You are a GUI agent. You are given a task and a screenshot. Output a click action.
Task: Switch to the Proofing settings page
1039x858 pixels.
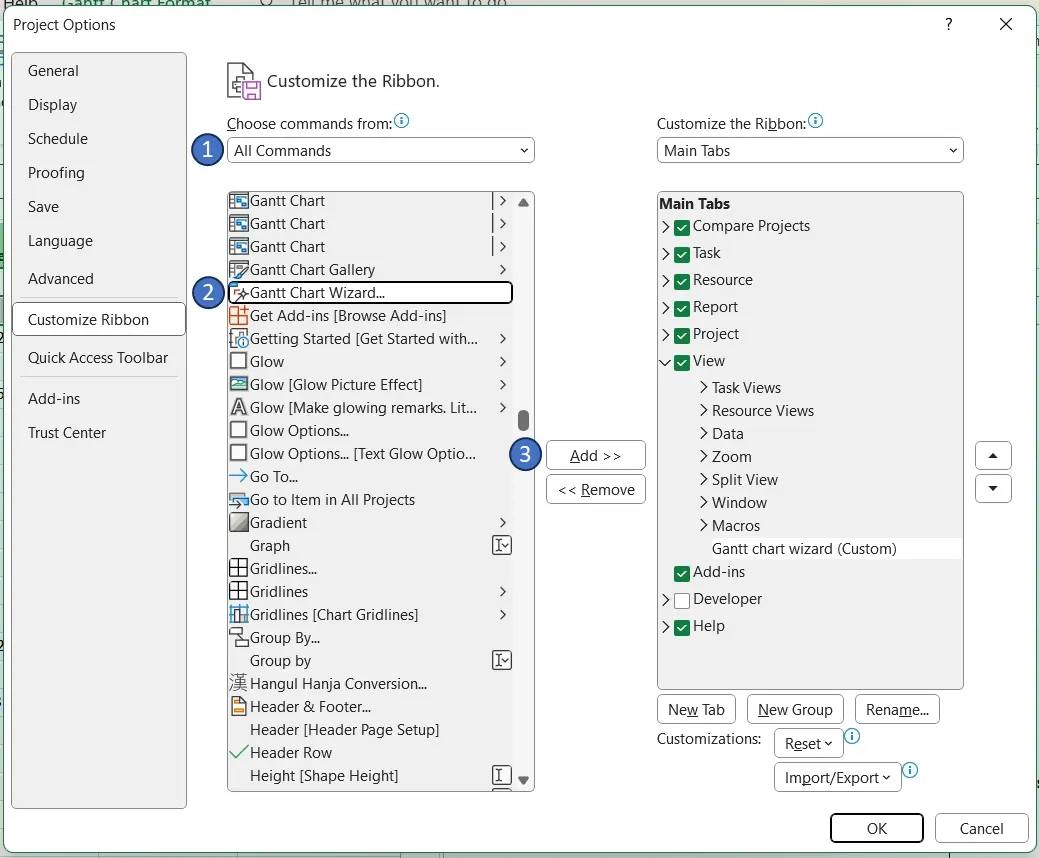tap(56, 172)
